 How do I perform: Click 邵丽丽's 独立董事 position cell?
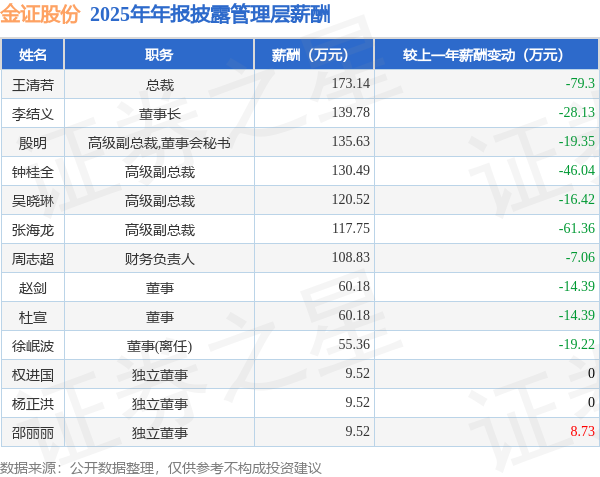[160, 433]
